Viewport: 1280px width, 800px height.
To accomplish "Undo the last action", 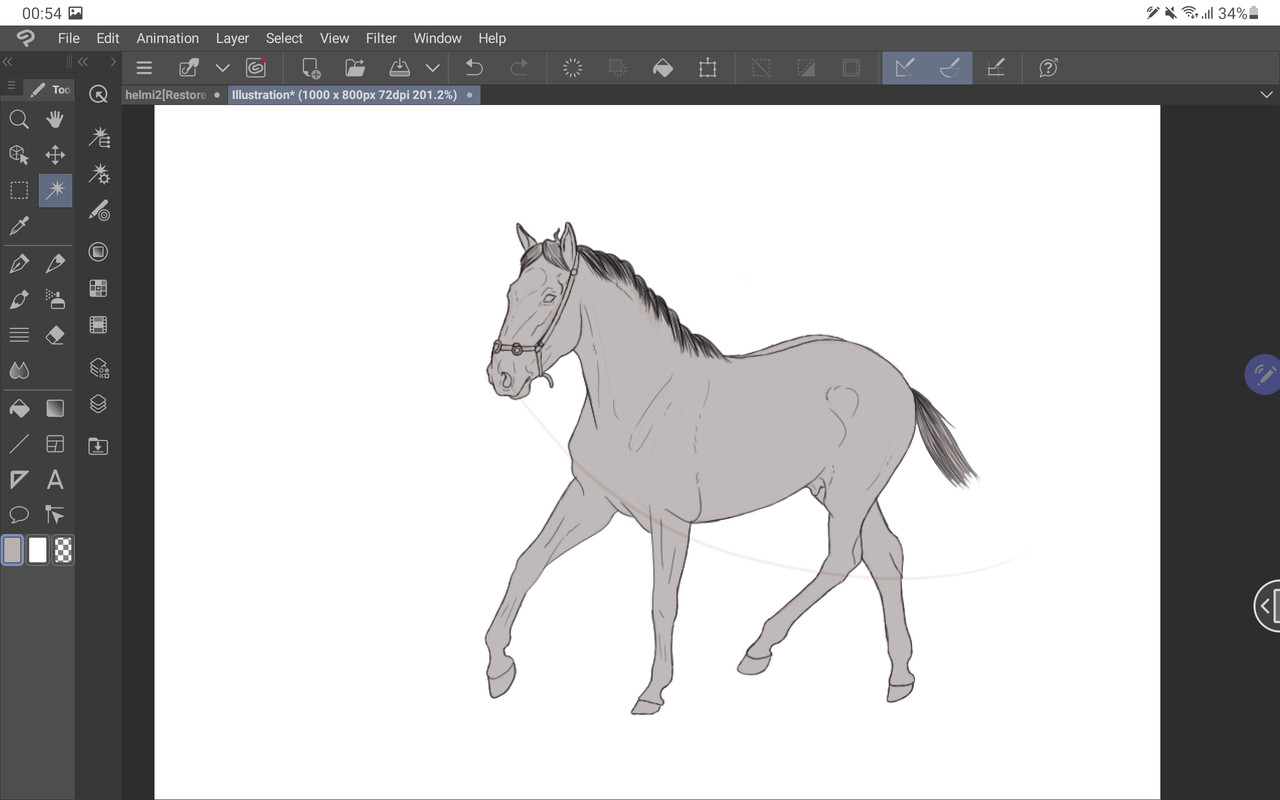I will [x=474, y=68].
